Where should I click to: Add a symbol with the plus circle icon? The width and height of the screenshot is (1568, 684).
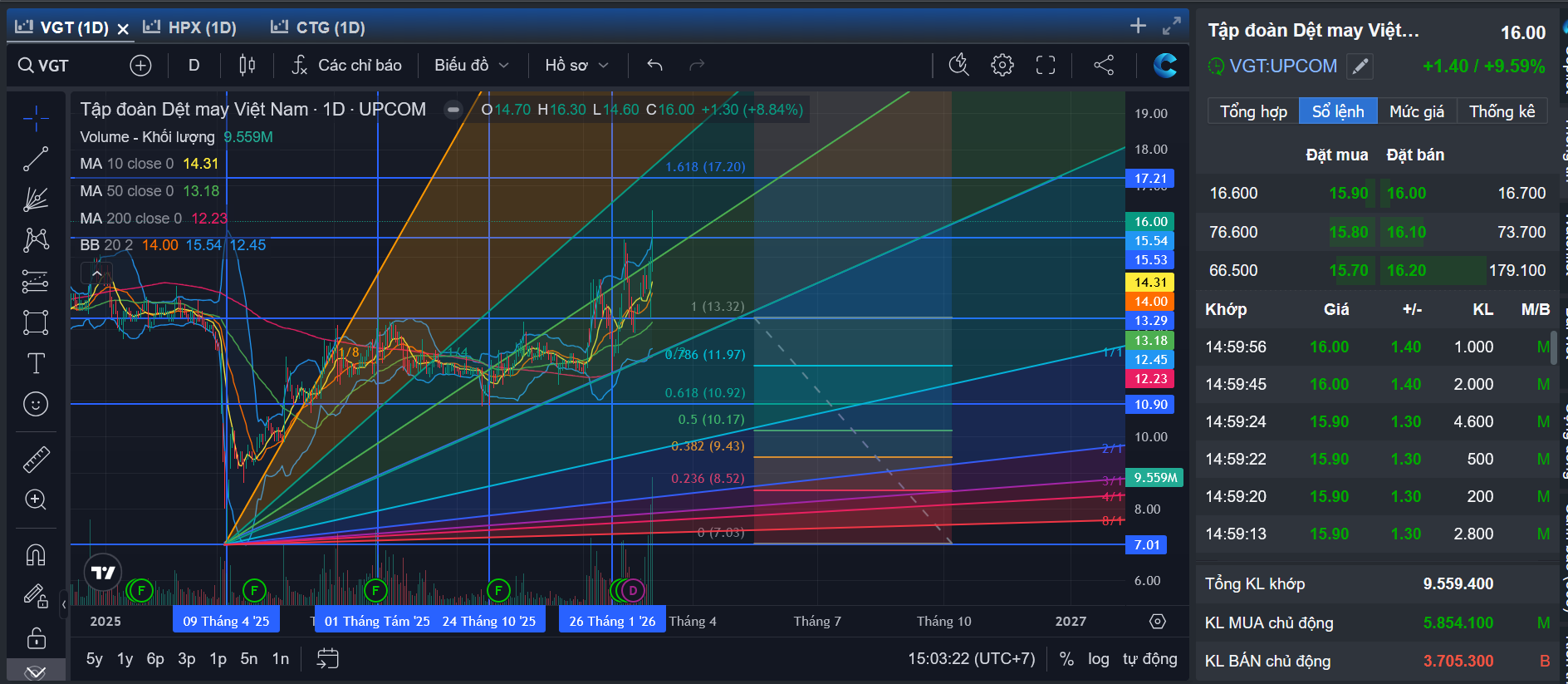(140, 65)
